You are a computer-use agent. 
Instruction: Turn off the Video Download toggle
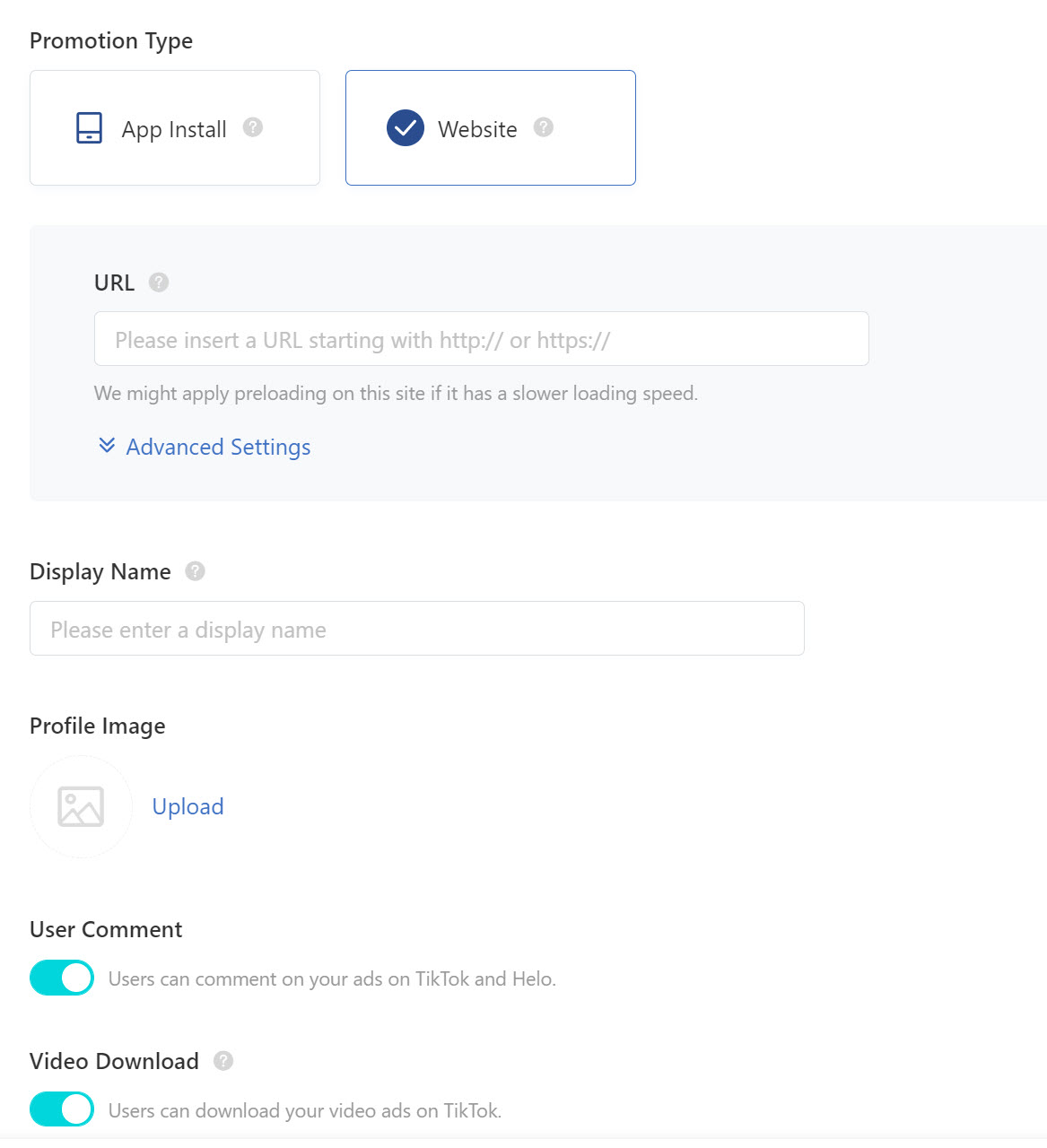[x=61, y=1109]
